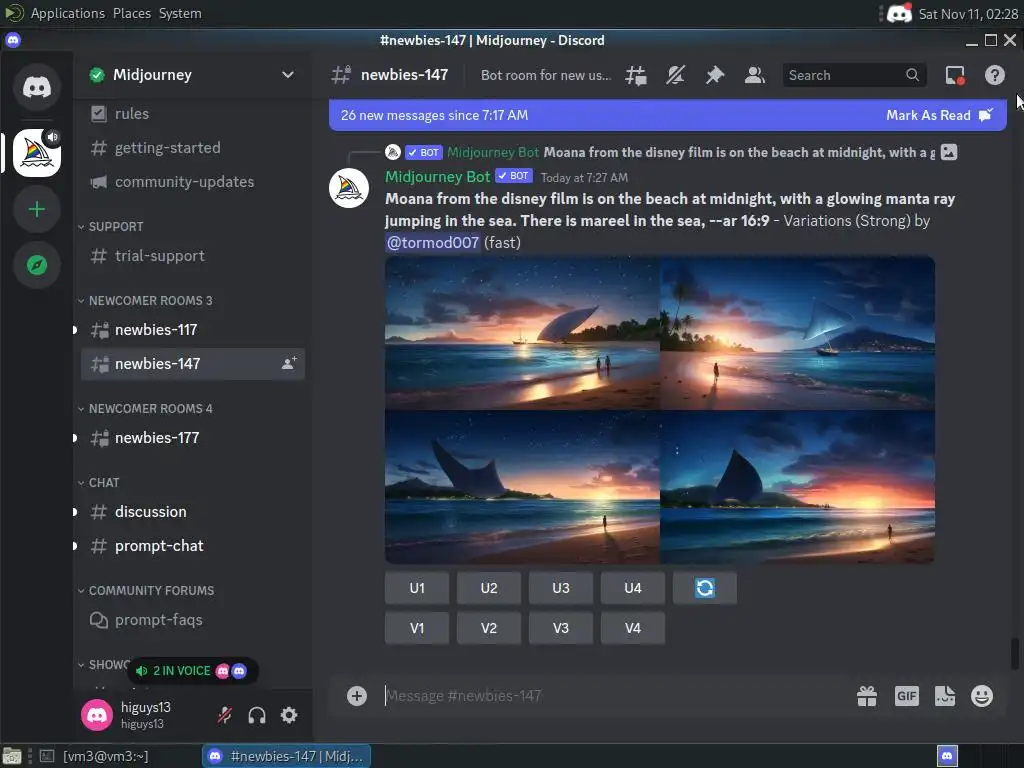Click the Discord icon in bottom-right panel
This screenshot has height=768, width=1024.
[x=947, y=756]
